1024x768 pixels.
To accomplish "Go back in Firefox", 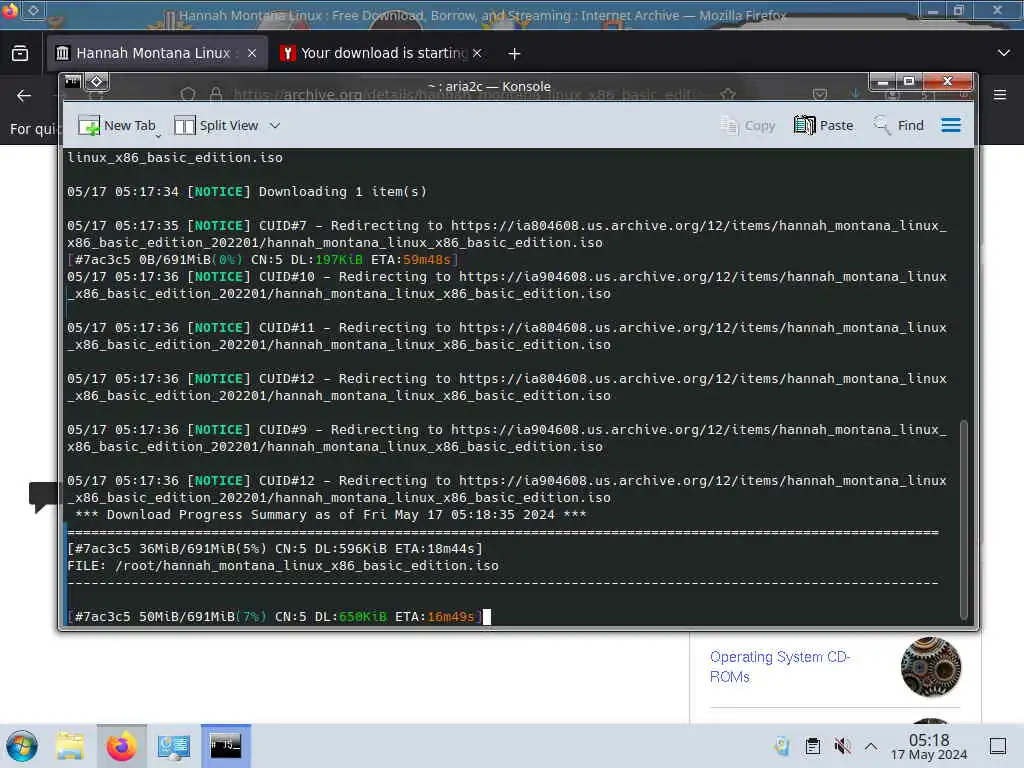I will pyautogui.click(x=24, y=95).
